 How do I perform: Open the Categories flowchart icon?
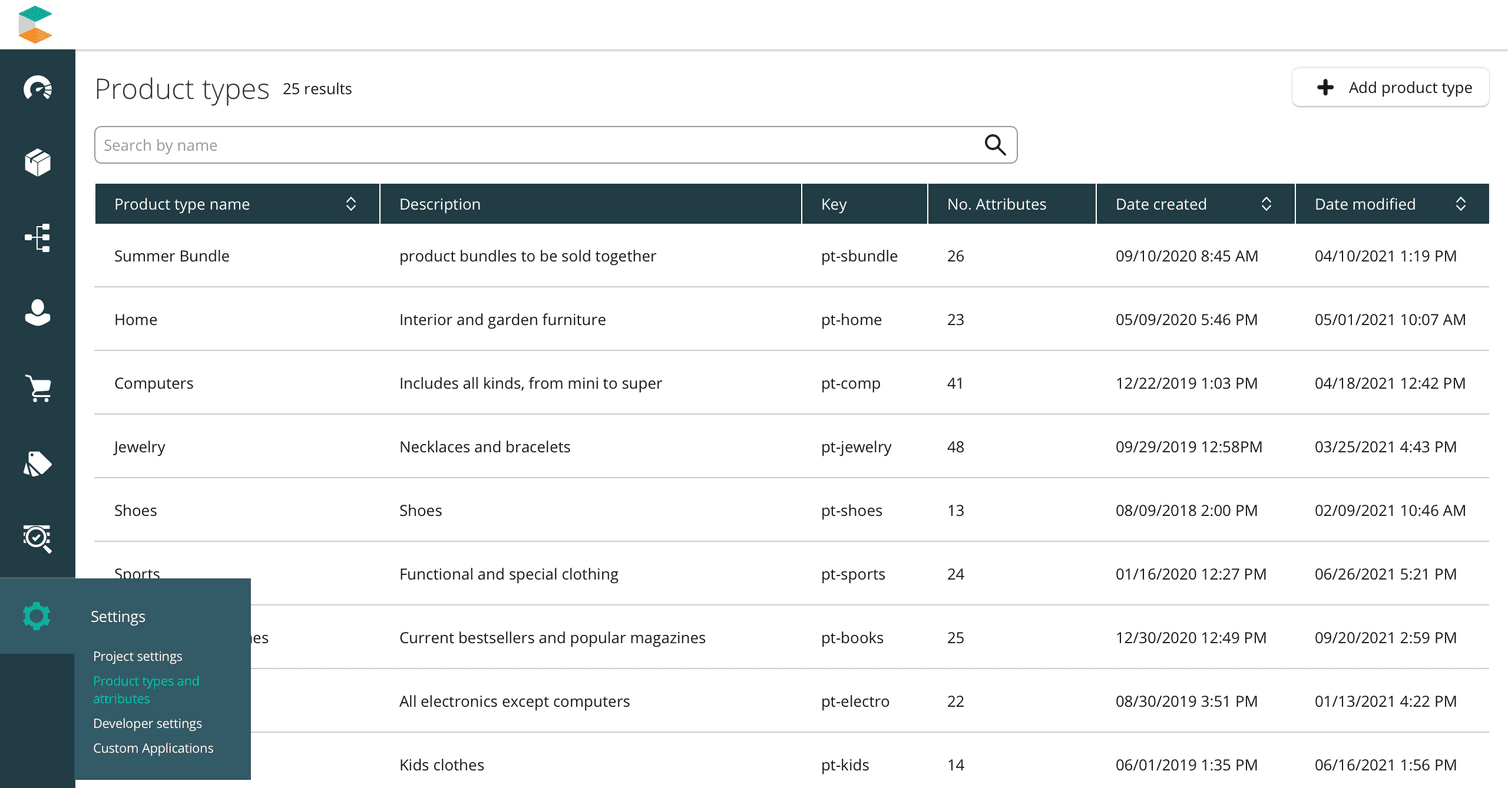pyautogui.click(x=37, y=238)
